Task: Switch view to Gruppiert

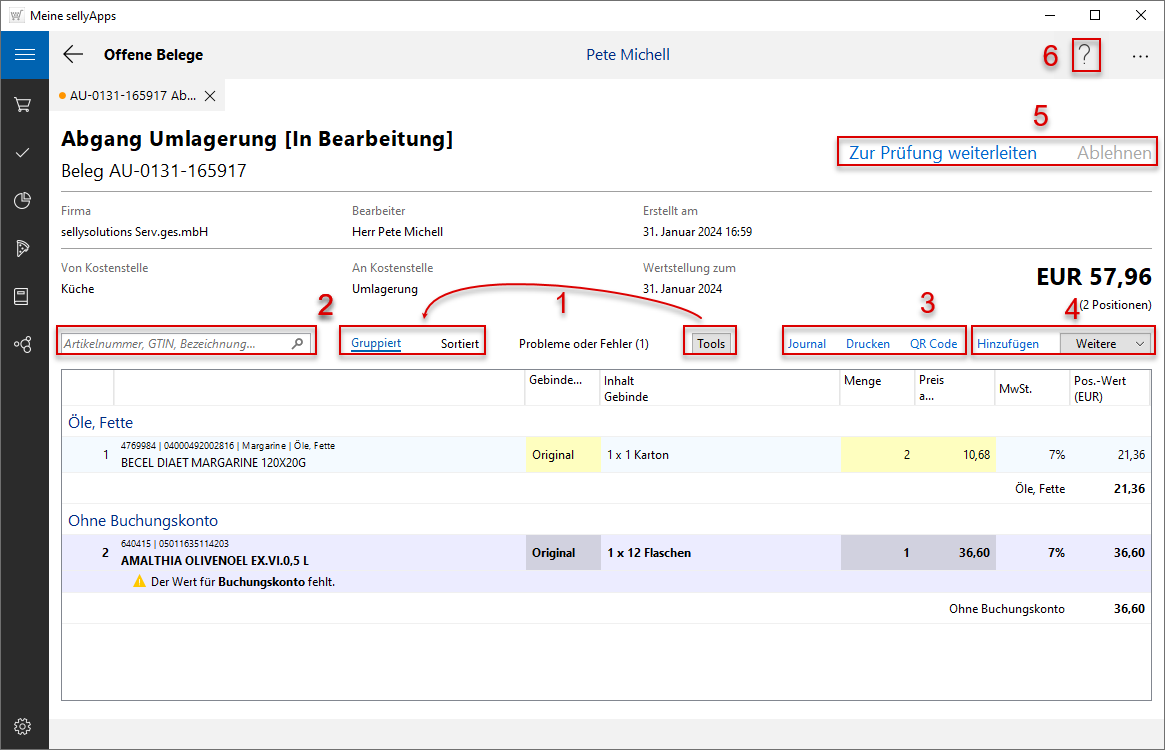Action: (x=376, y=343)
